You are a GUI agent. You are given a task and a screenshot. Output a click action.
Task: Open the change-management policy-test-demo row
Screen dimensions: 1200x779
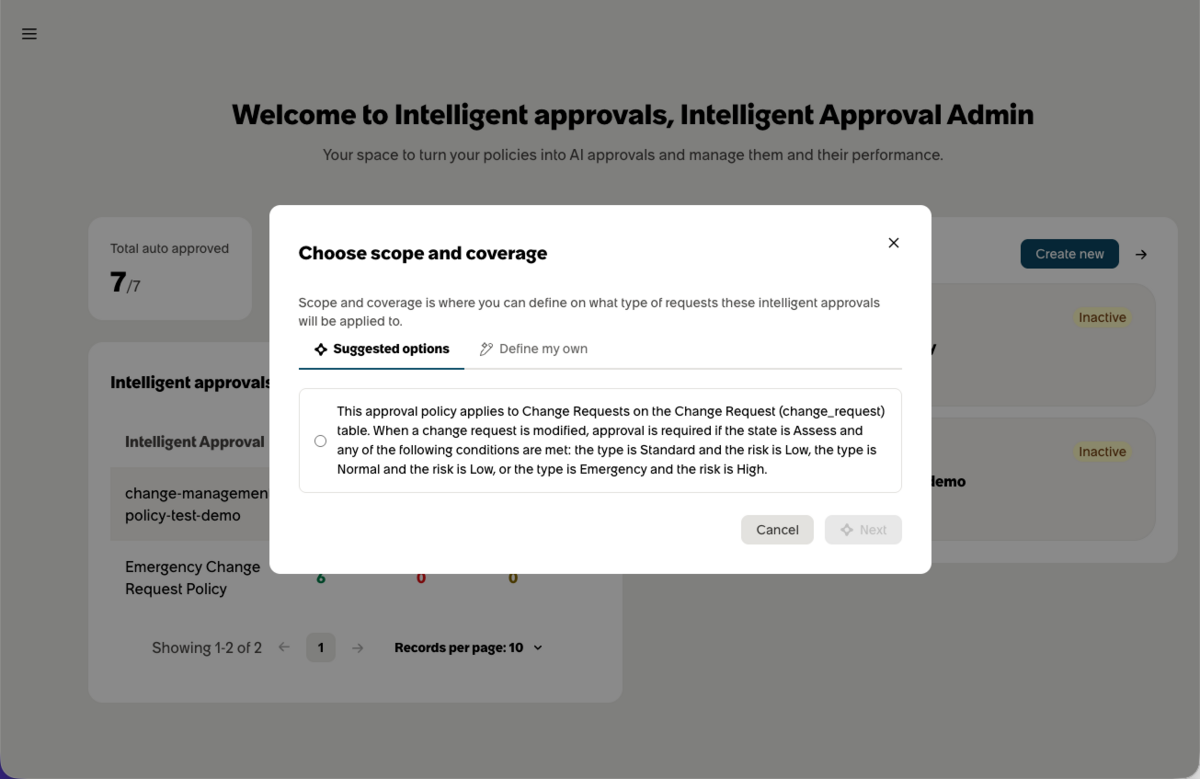click(190, 504)
